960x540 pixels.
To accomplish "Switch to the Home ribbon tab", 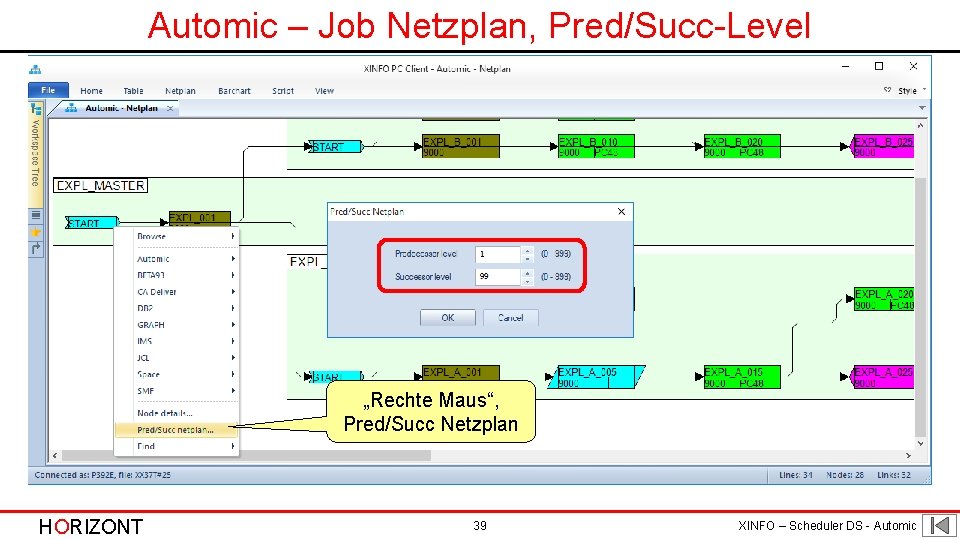I will pyautogui.click(x=91, y=91).
